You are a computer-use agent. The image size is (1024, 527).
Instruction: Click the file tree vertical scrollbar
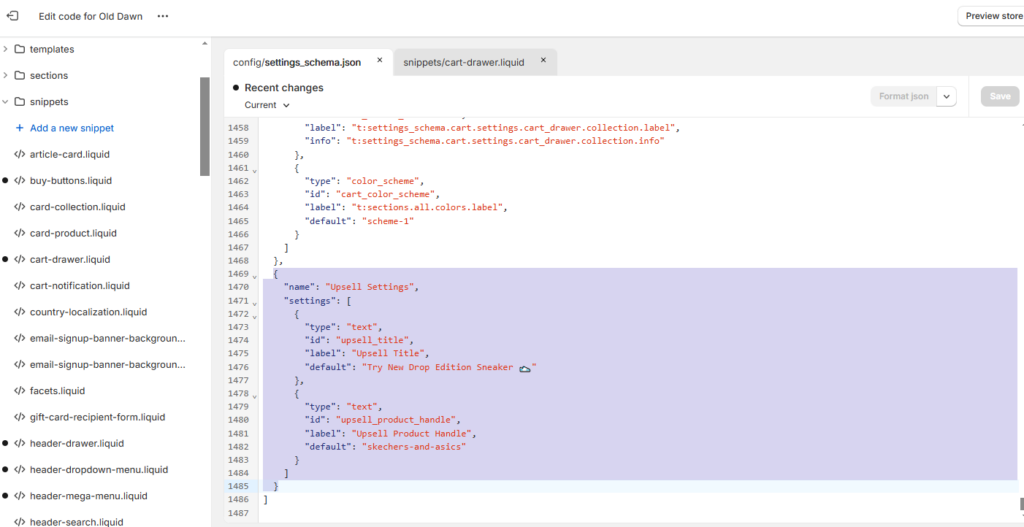coord(204,127)
